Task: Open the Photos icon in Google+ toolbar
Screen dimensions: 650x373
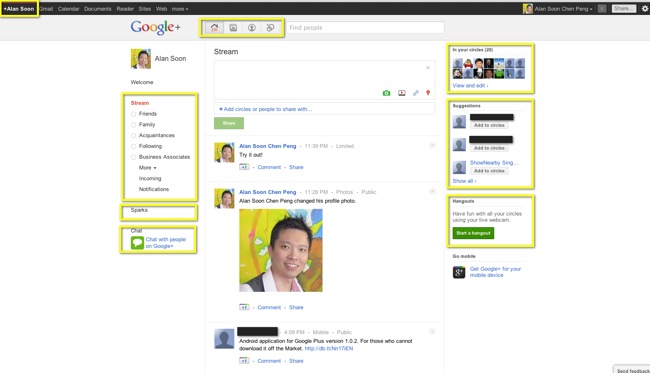Action: click(x=233, y=28)
